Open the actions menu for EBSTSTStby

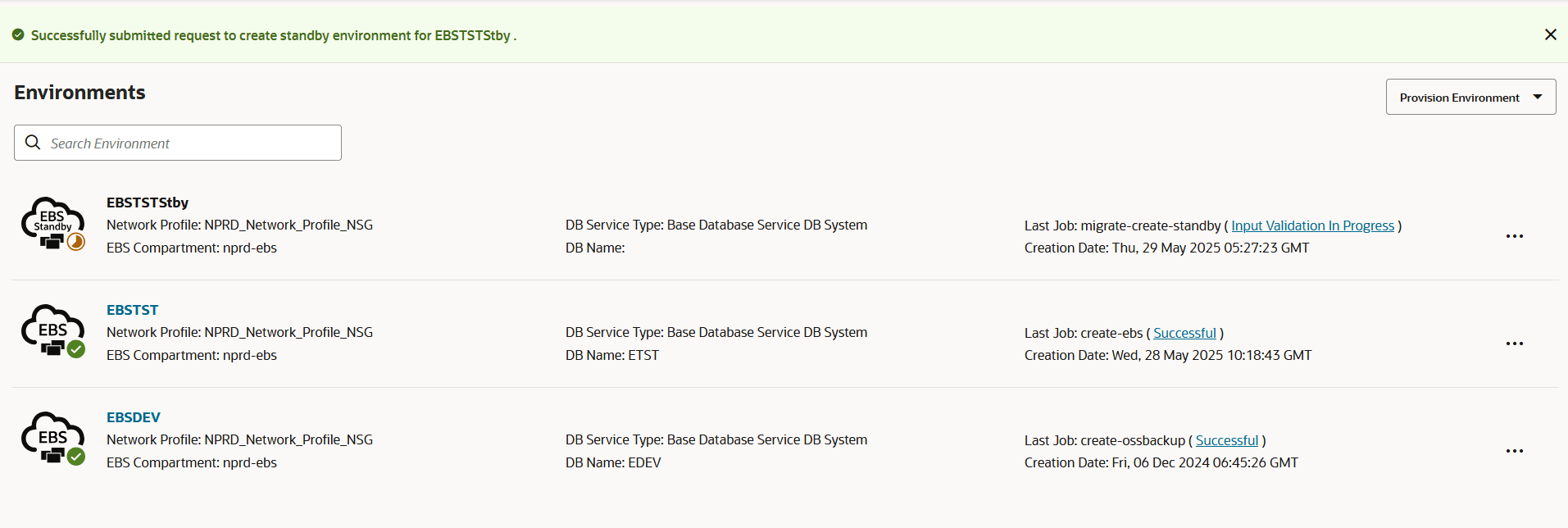1514,236
